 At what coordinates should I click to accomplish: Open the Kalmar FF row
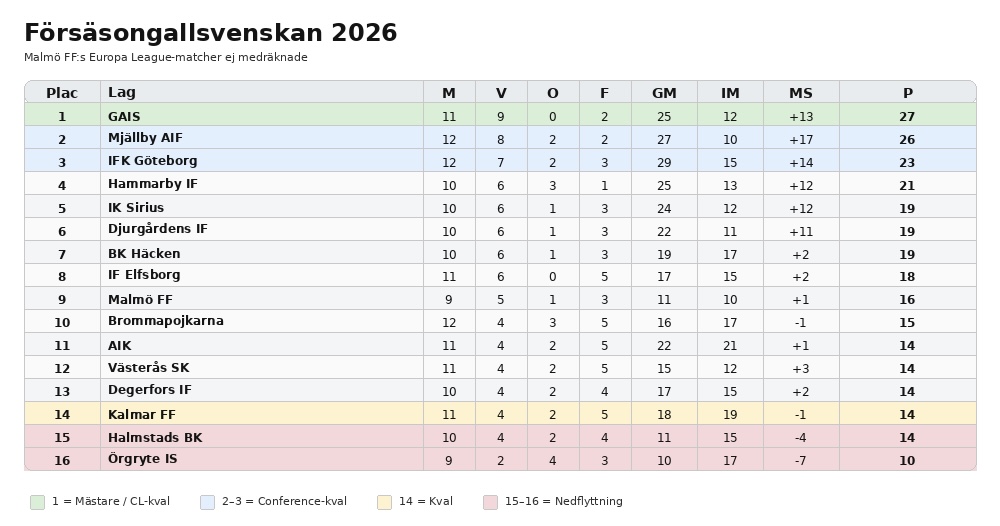141,414
